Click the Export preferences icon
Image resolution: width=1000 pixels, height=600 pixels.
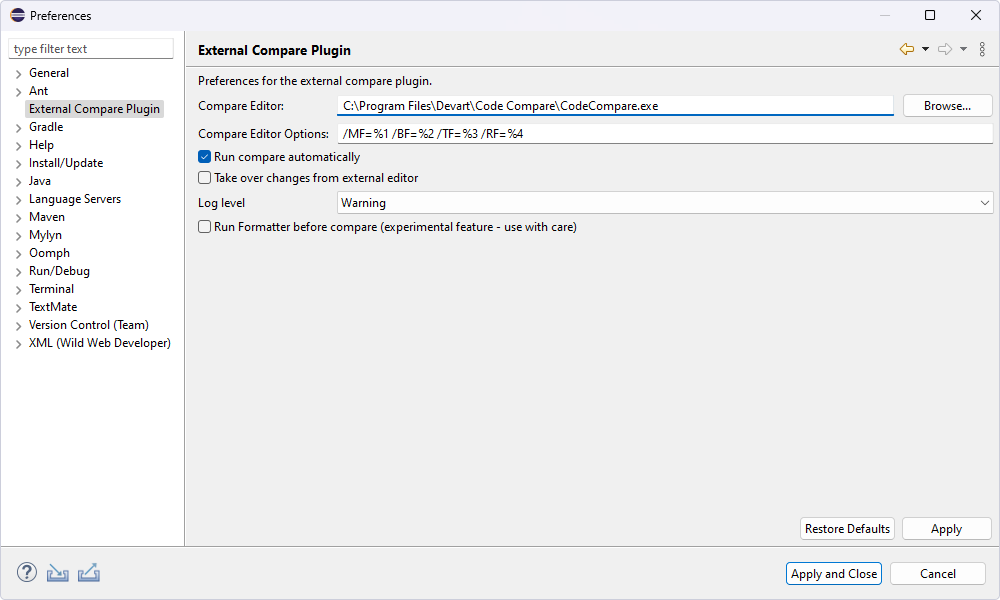coord(89,573)
